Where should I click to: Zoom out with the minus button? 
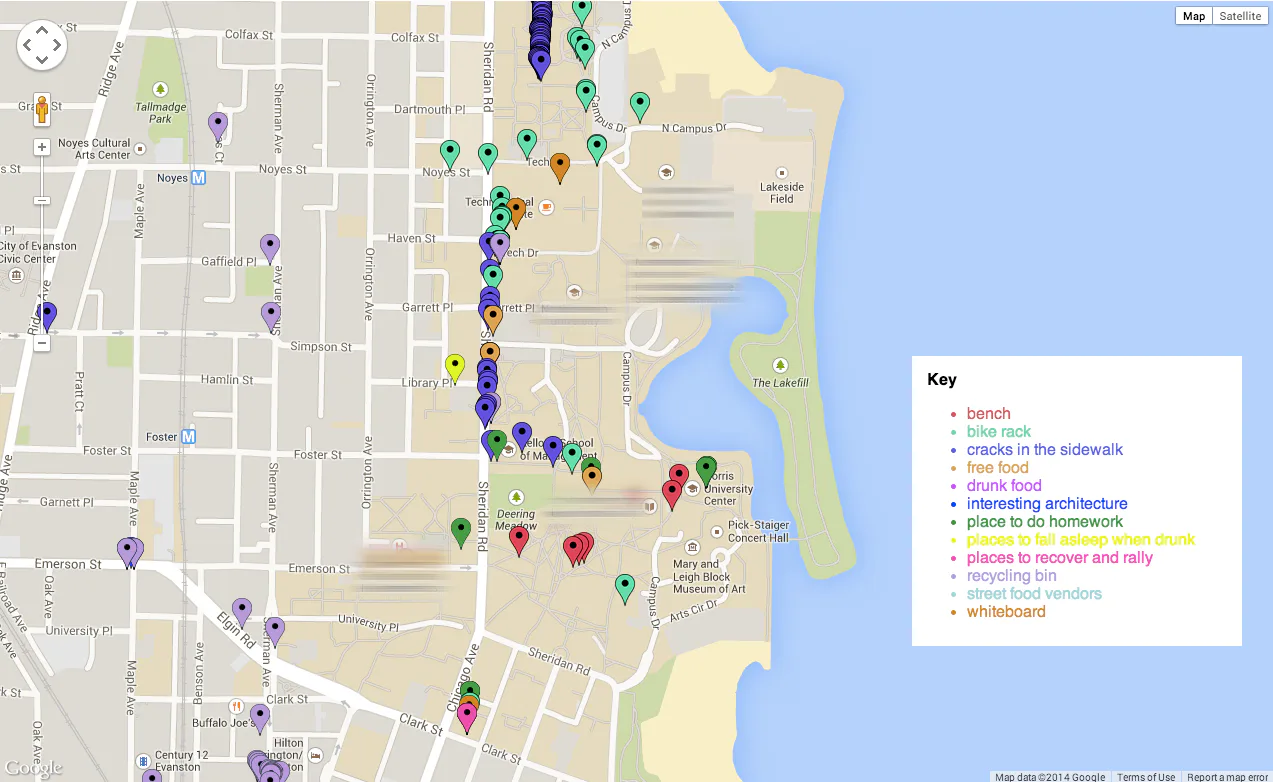coord(42,343)
